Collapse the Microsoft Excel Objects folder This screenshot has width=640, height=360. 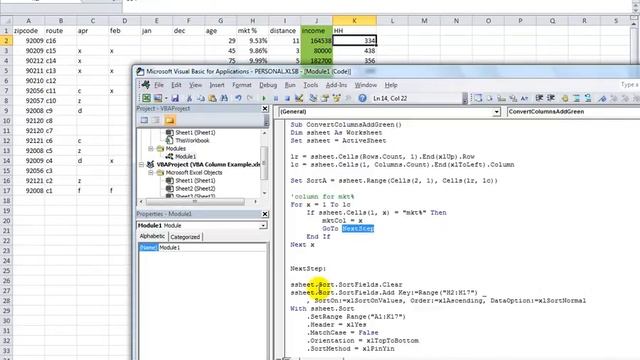click(x=151, y=173)
